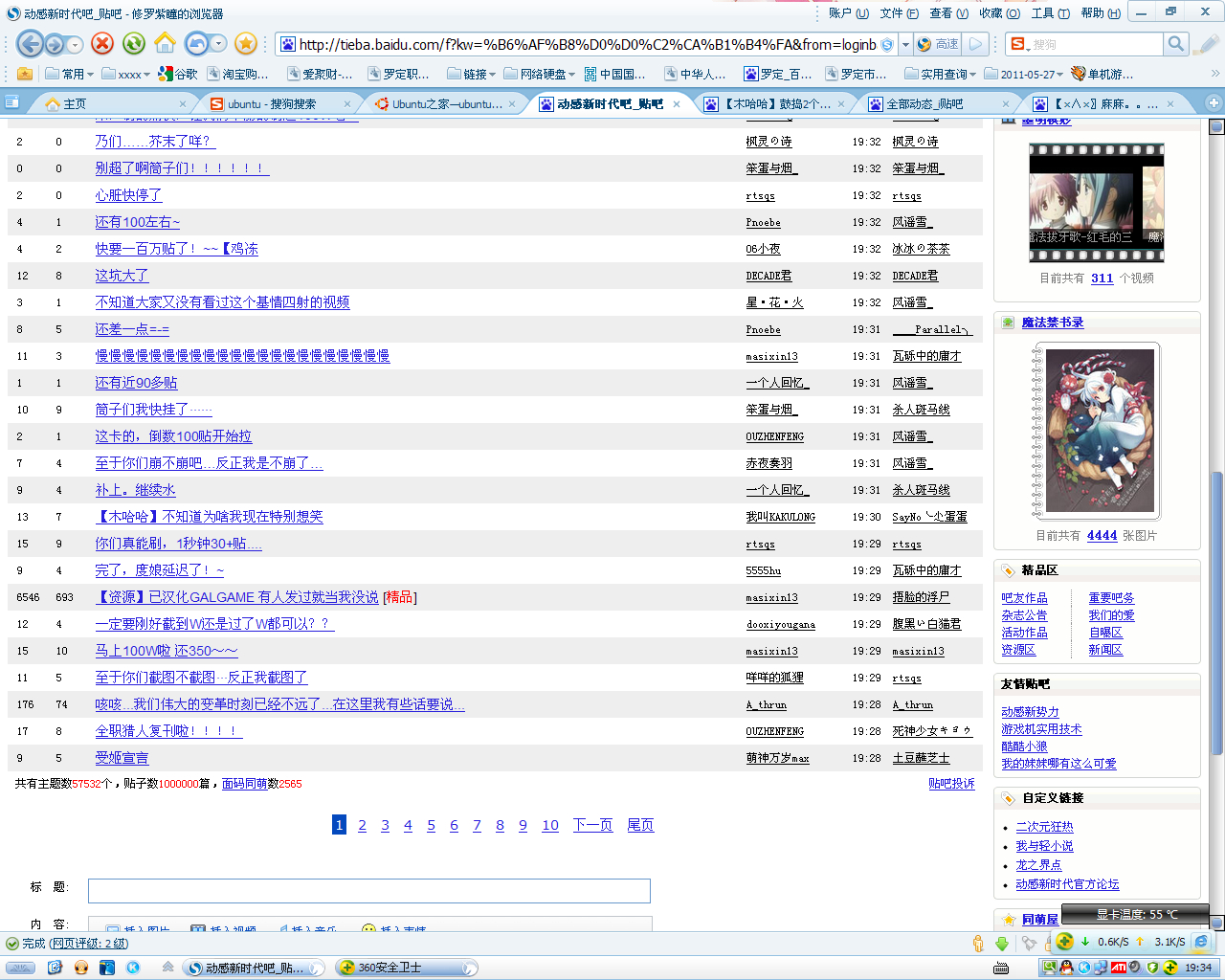The height and width of the screenshot is (980, 1225).
Task: Open the 魔法禁书录 album heading link
Action: point(1053,323)
